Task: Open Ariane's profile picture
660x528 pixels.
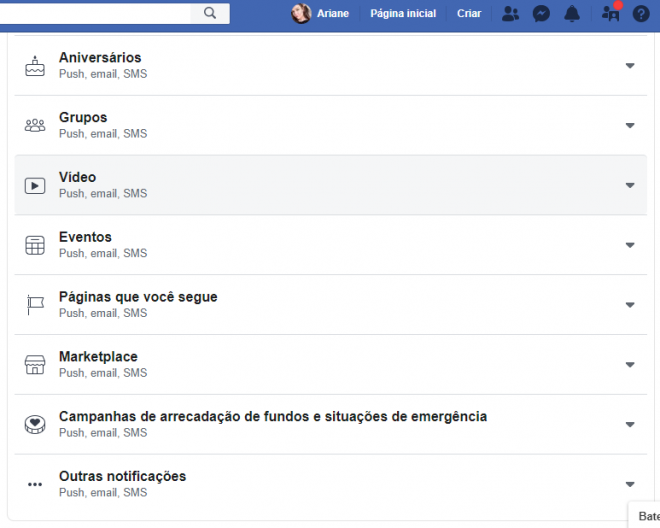Action: [x=301, y=13]
